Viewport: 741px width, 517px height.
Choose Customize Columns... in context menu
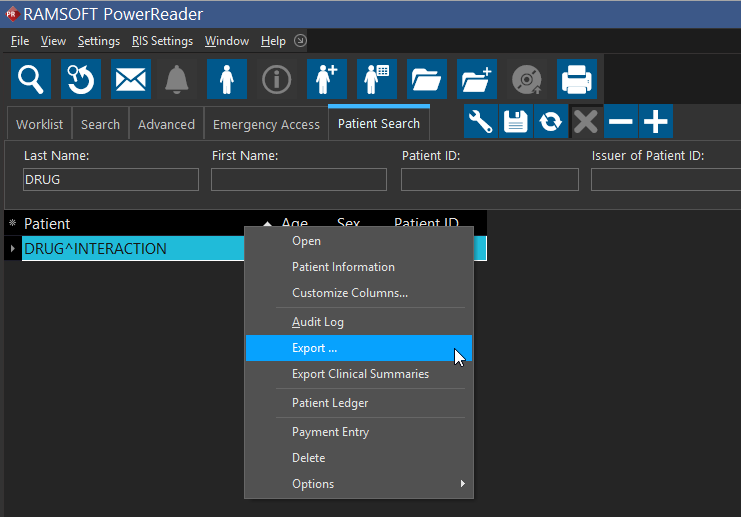[359, 293]
